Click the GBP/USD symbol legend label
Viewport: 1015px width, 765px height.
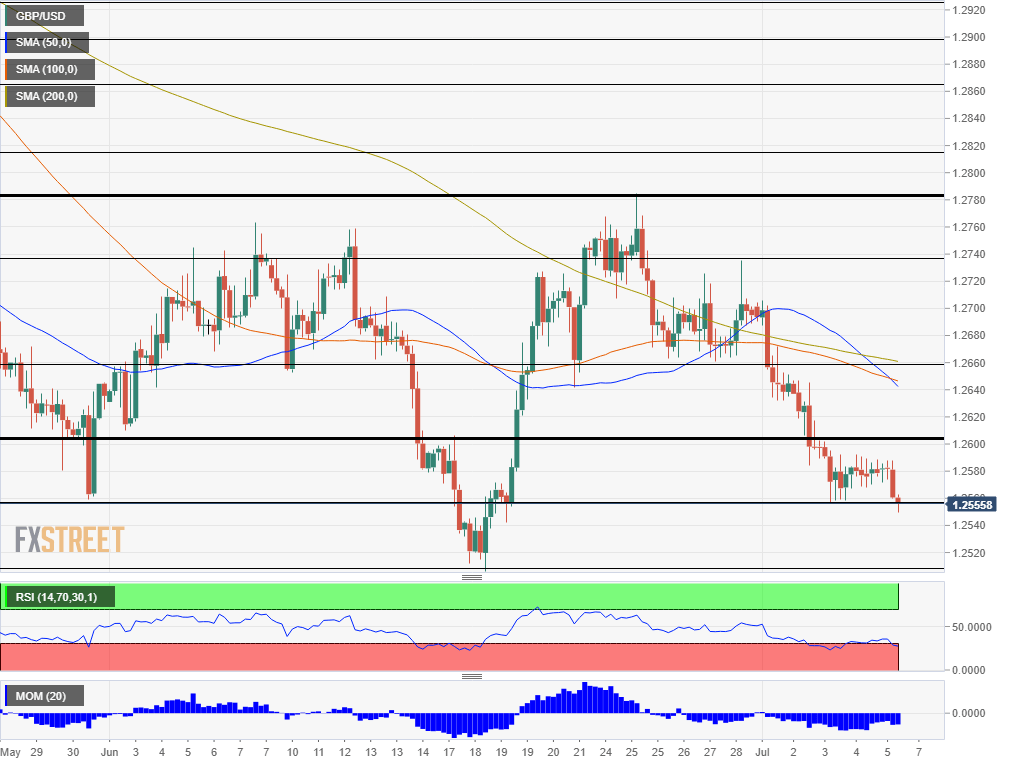[x=43, y=16]
